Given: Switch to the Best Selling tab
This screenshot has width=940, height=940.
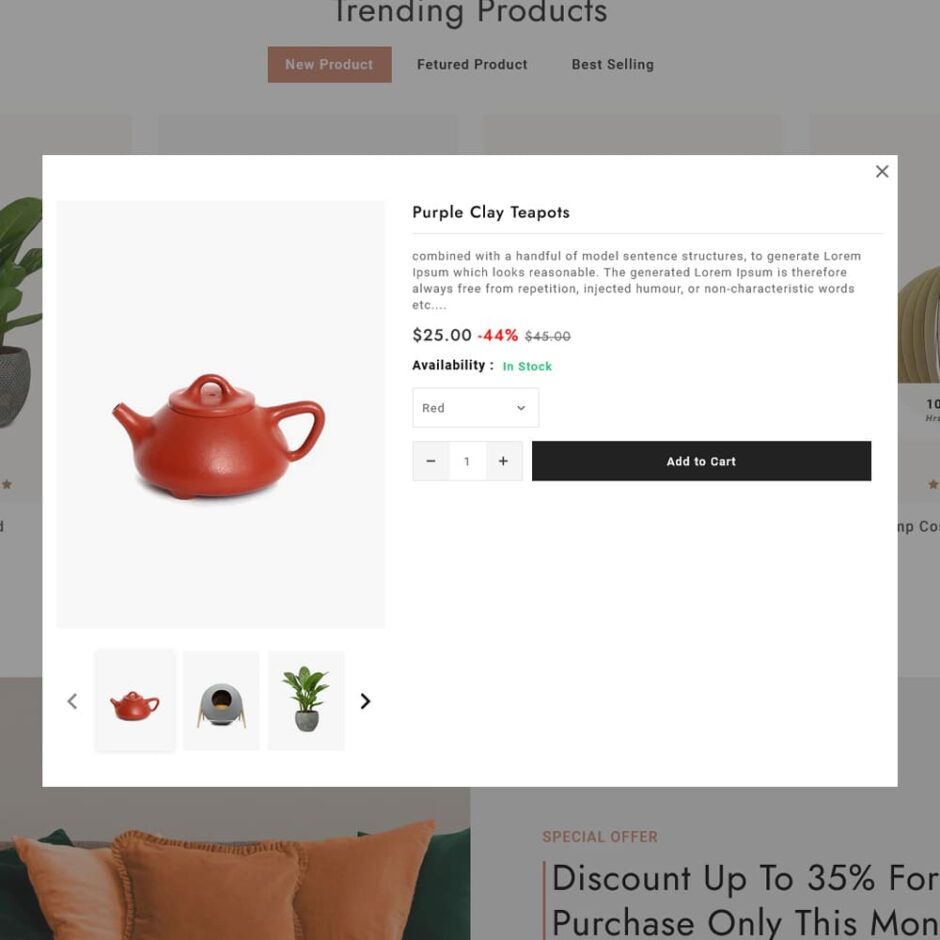Looking at the screenshot, I should point(613,64).
